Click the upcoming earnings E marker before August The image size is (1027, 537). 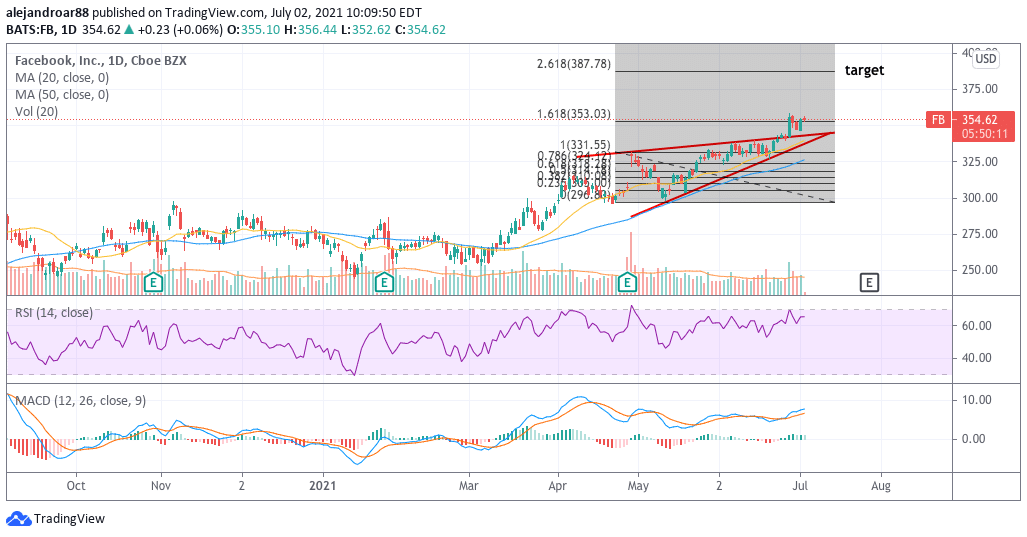[869, 283]
